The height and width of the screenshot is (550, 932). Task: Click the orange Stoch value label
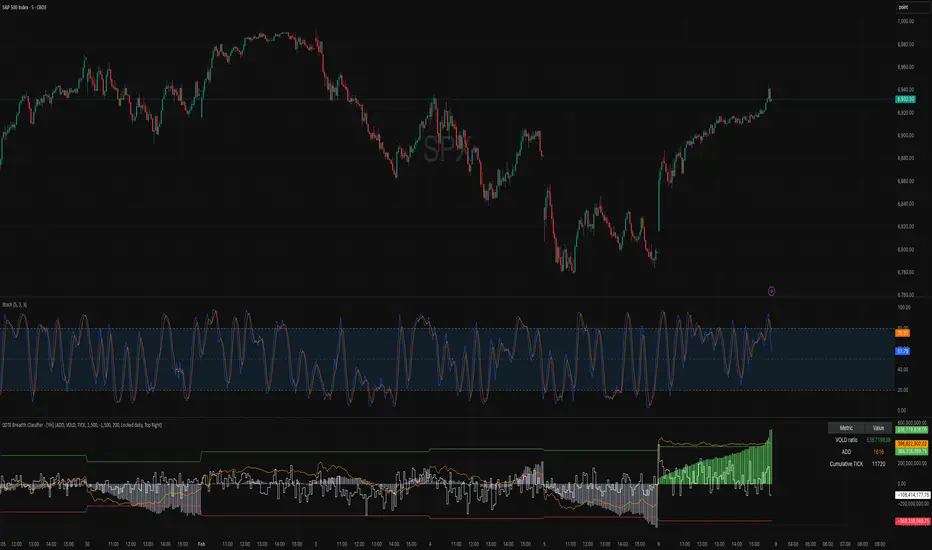[902, 333]
